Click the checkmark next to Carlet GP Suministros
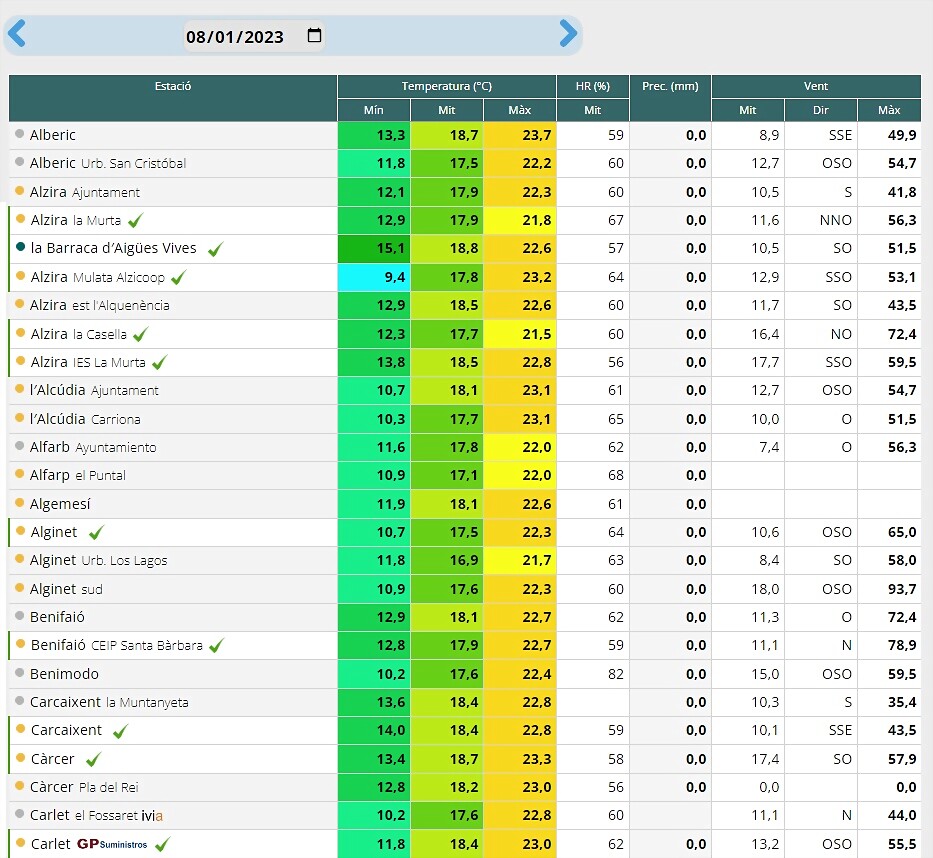This screenshot has height=858, width=933. click(x=162, y=844)
